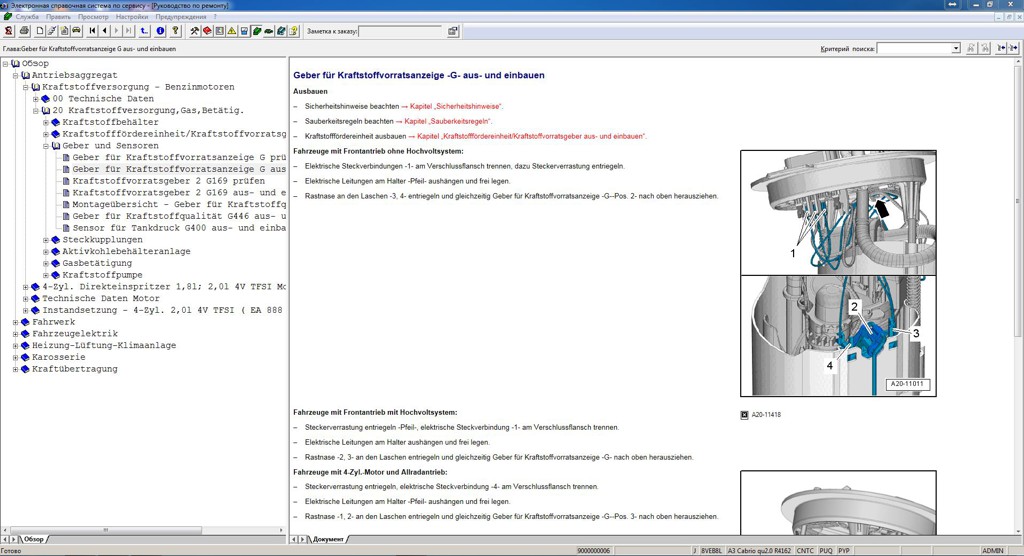The image size is (1024, 556).
Task: Expand the Fahrwerk tree node
Action: (16, 322)
